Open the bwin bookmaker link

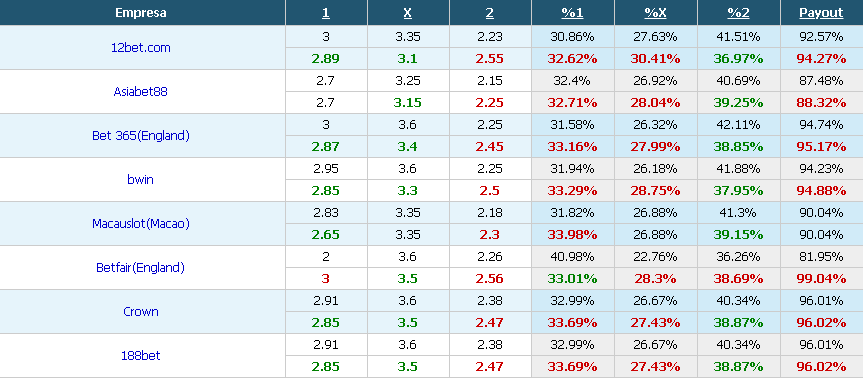pyautogui.click(x=140, y=179)
